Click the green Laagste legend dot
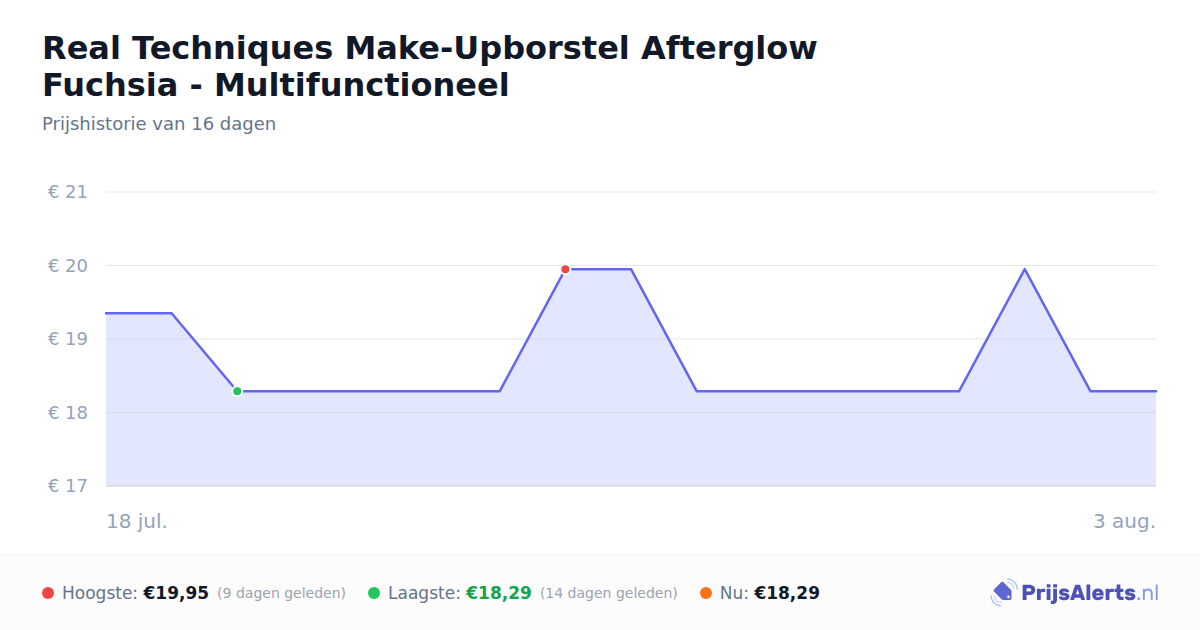 (374, 593)
